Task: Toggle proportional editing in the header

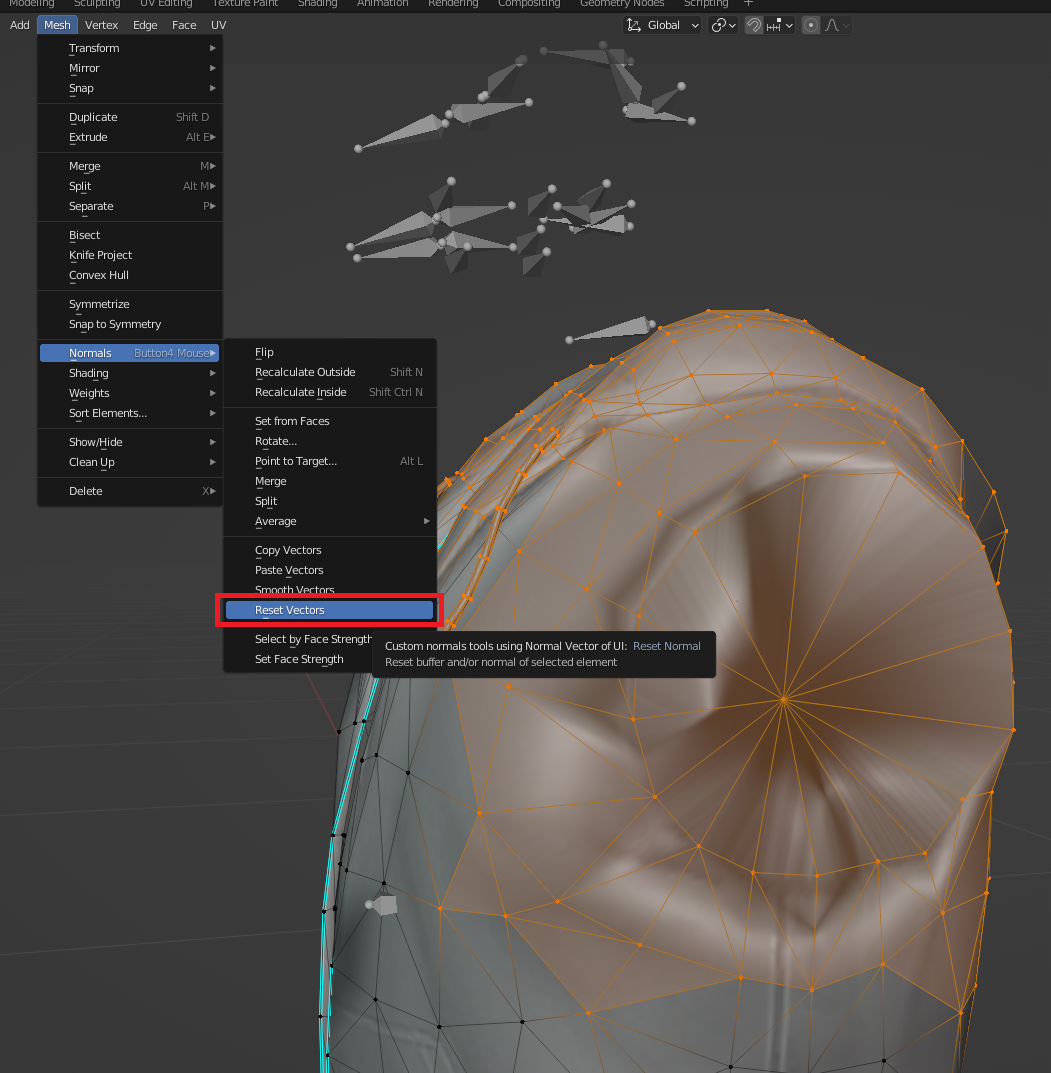Action: (x=811, y=25)
